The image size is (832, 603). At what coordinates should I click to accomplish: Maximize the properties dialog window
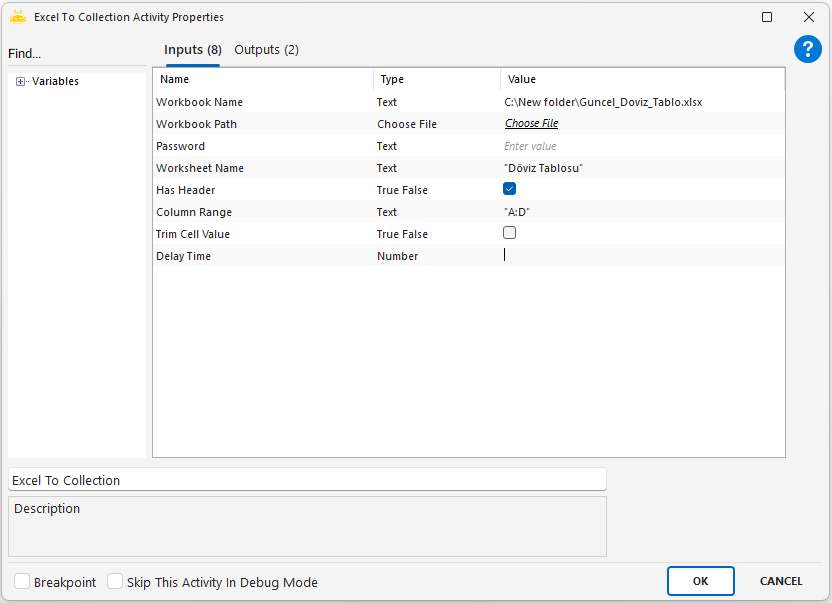click(x=767, y=17)
